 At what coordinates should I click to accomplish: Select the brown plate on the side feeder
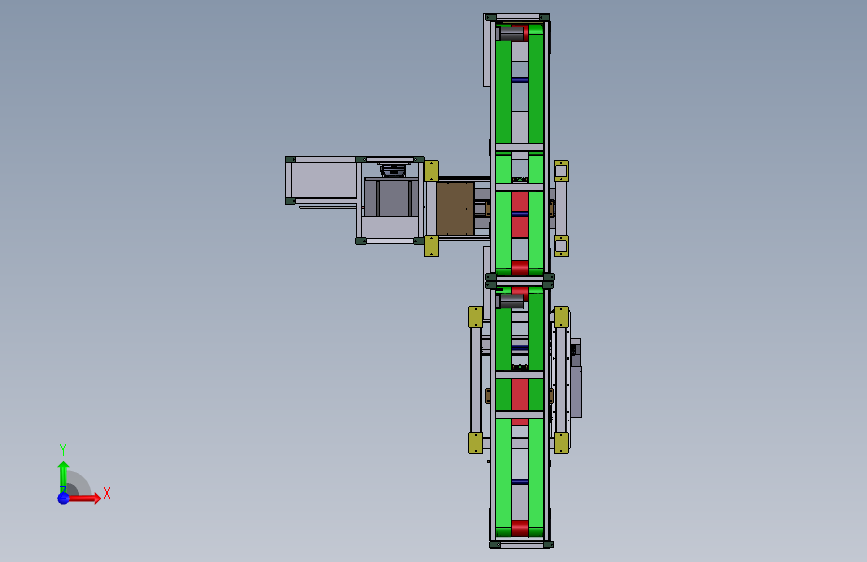[x=455, y=209]
